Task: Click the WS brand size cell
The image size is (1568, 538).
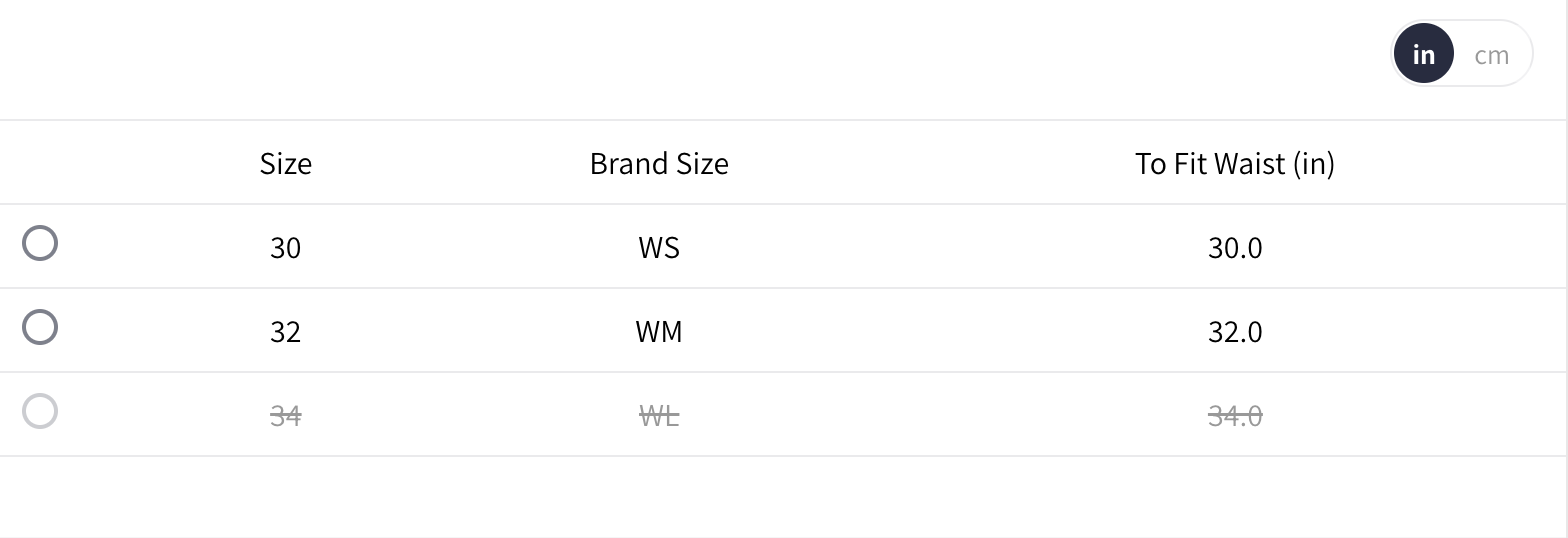Action: pyautogui.click(x=659, y=248)
